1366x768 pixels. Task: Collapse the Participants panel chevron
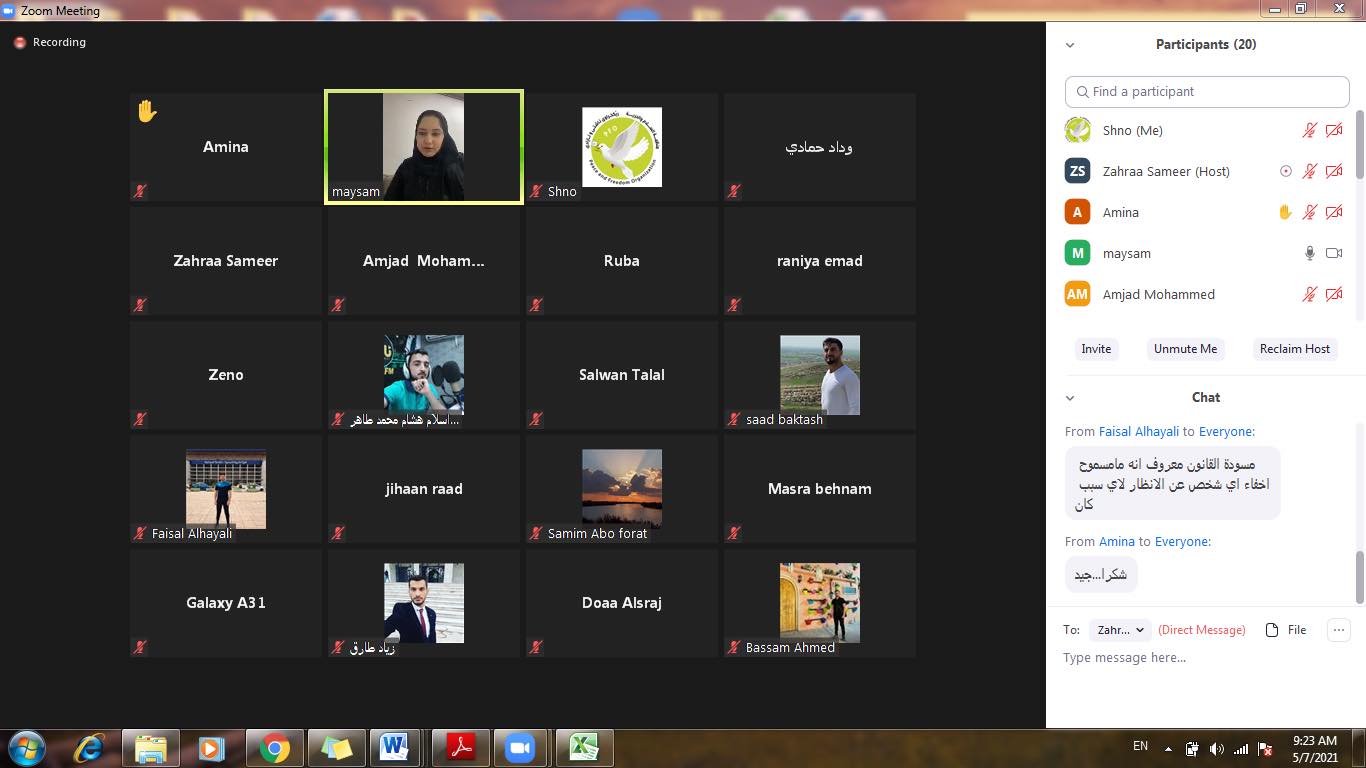1070,45
